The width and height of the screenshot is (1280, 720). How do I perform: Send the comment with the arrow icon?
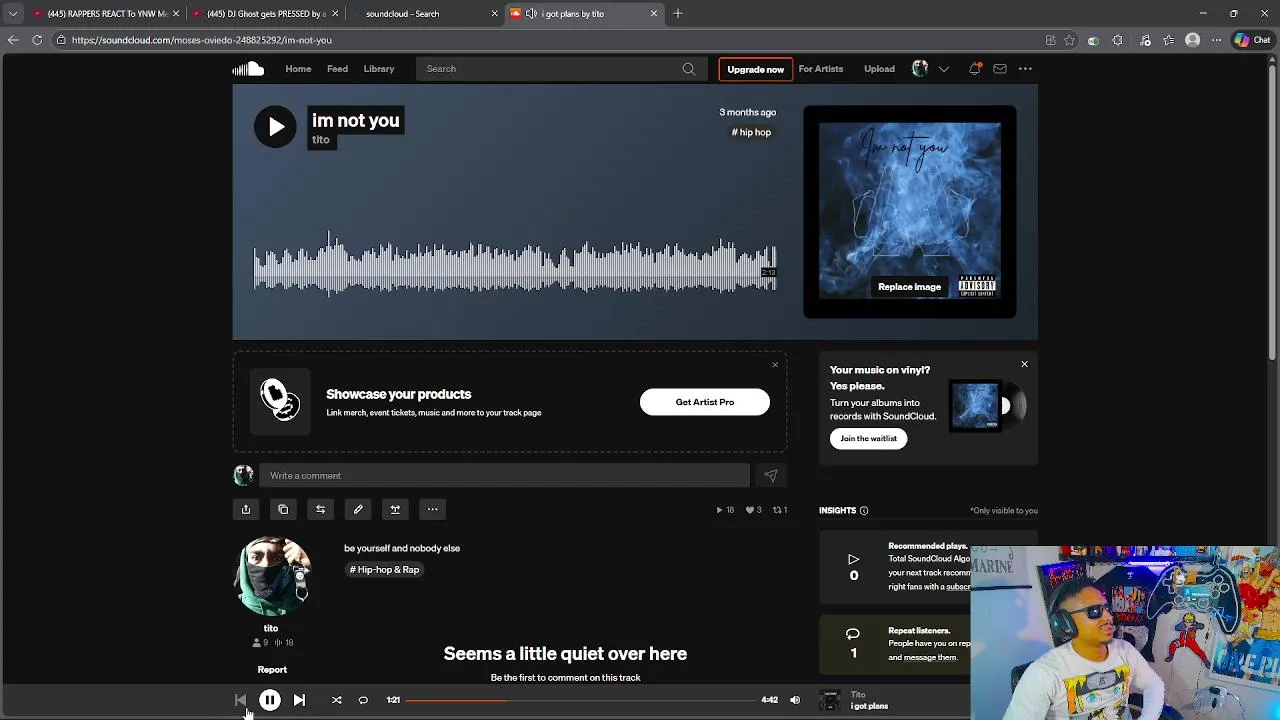click(770, 476)
